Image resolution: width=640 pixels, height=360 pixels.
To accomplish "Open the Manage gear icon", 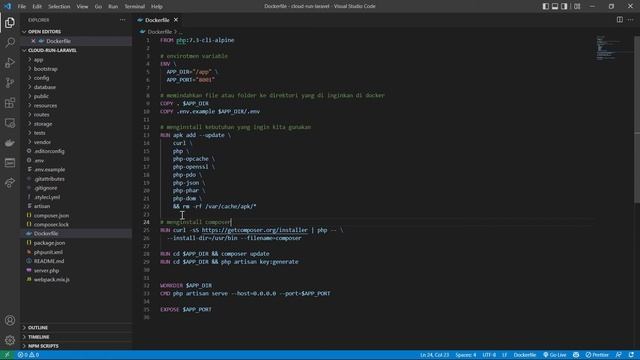I will [10, 340].
